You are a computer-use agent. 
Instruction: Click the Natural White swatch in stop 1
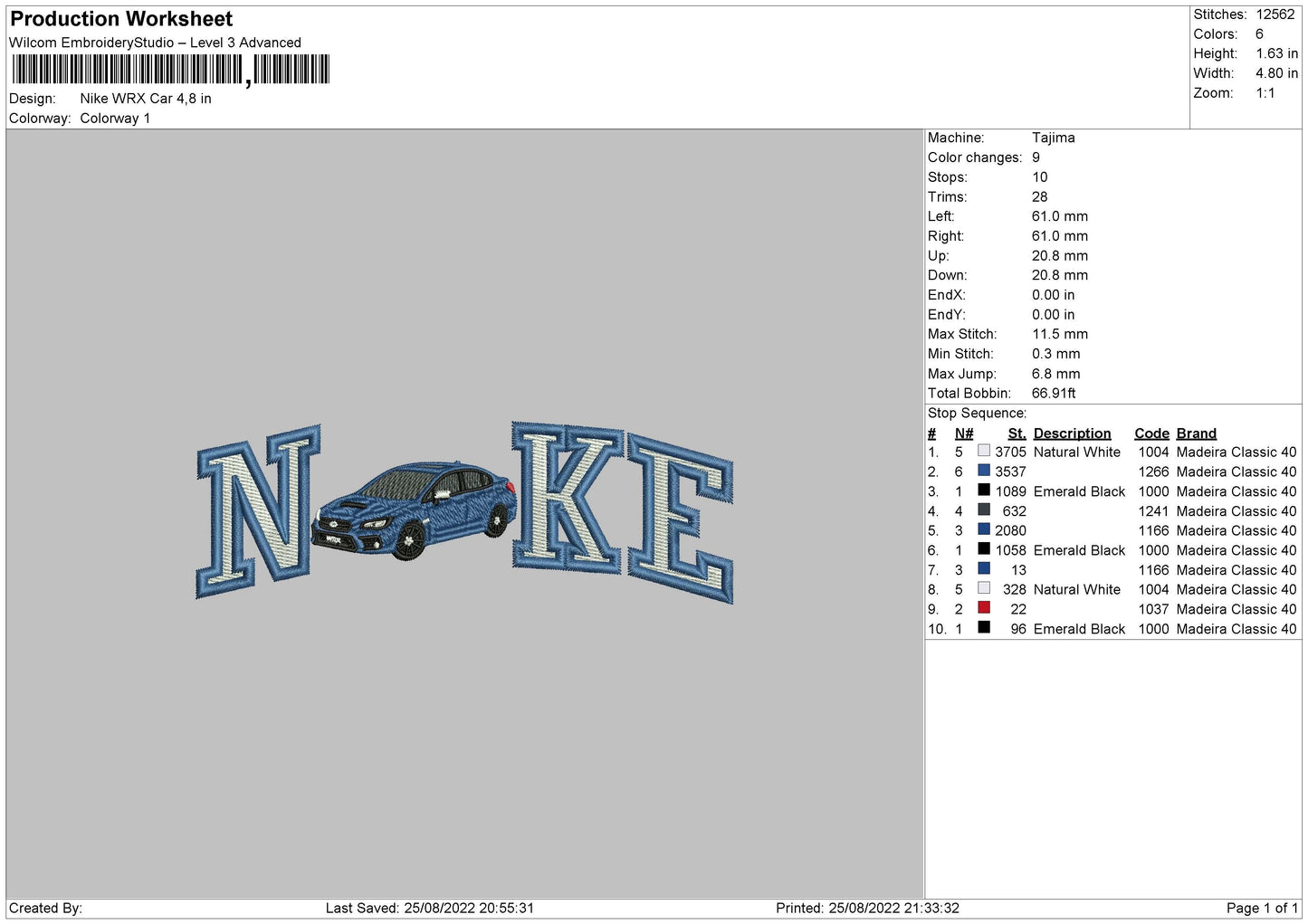tap(984, 451)
